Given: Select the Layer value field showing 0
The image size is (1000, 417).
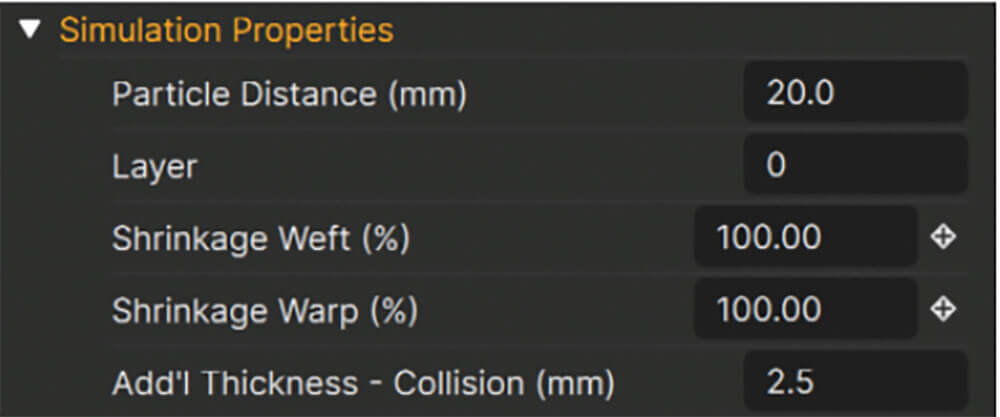Looking at the screenshot, I should click(855, 165).
